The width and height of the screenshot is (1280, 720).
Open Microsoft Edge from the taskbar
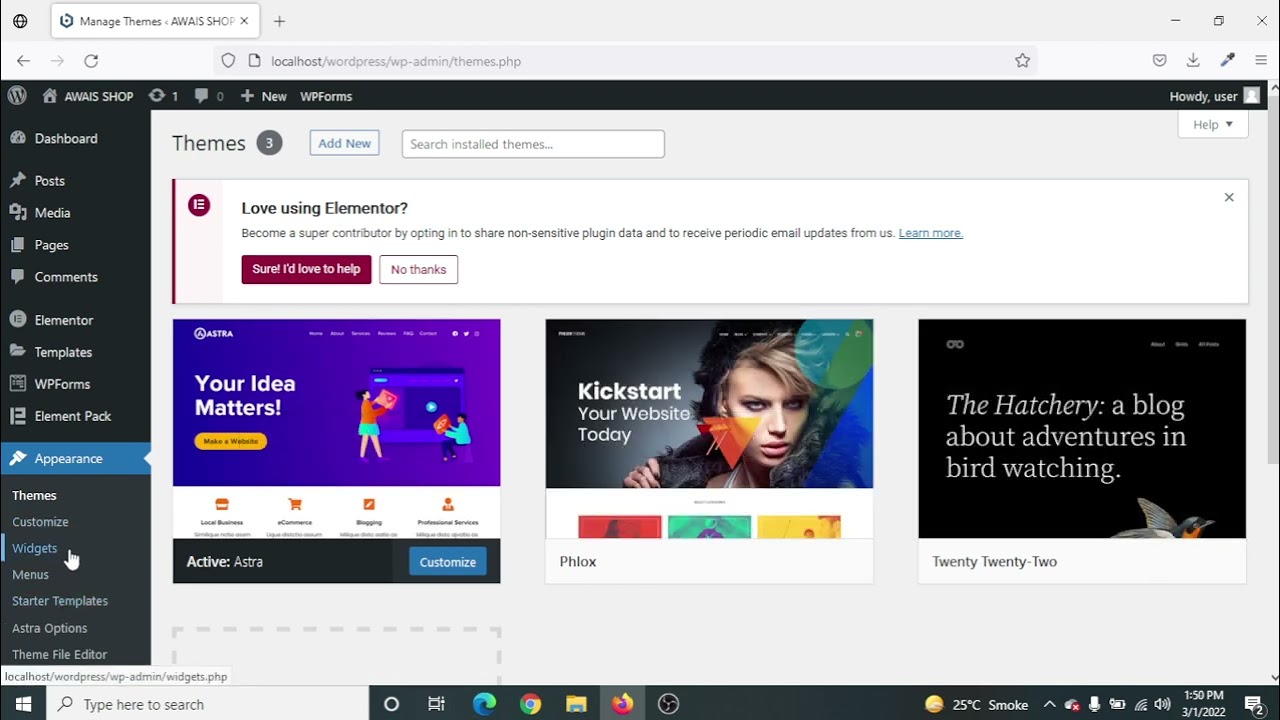click(484, 704)
